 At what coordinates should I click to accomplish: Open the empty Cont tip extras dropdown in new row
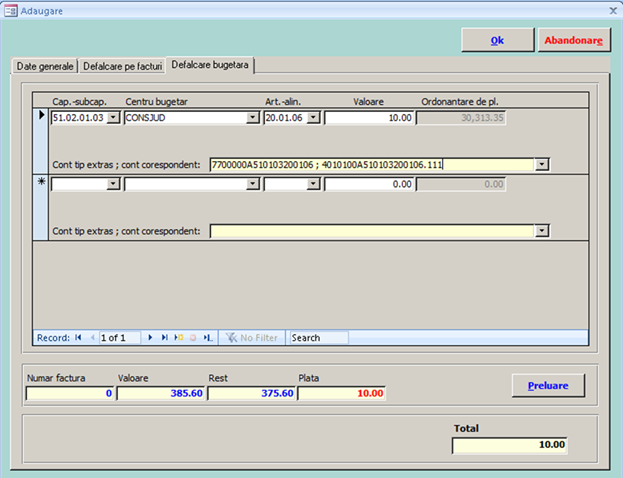pyautogui.click(x=542, y=231)
